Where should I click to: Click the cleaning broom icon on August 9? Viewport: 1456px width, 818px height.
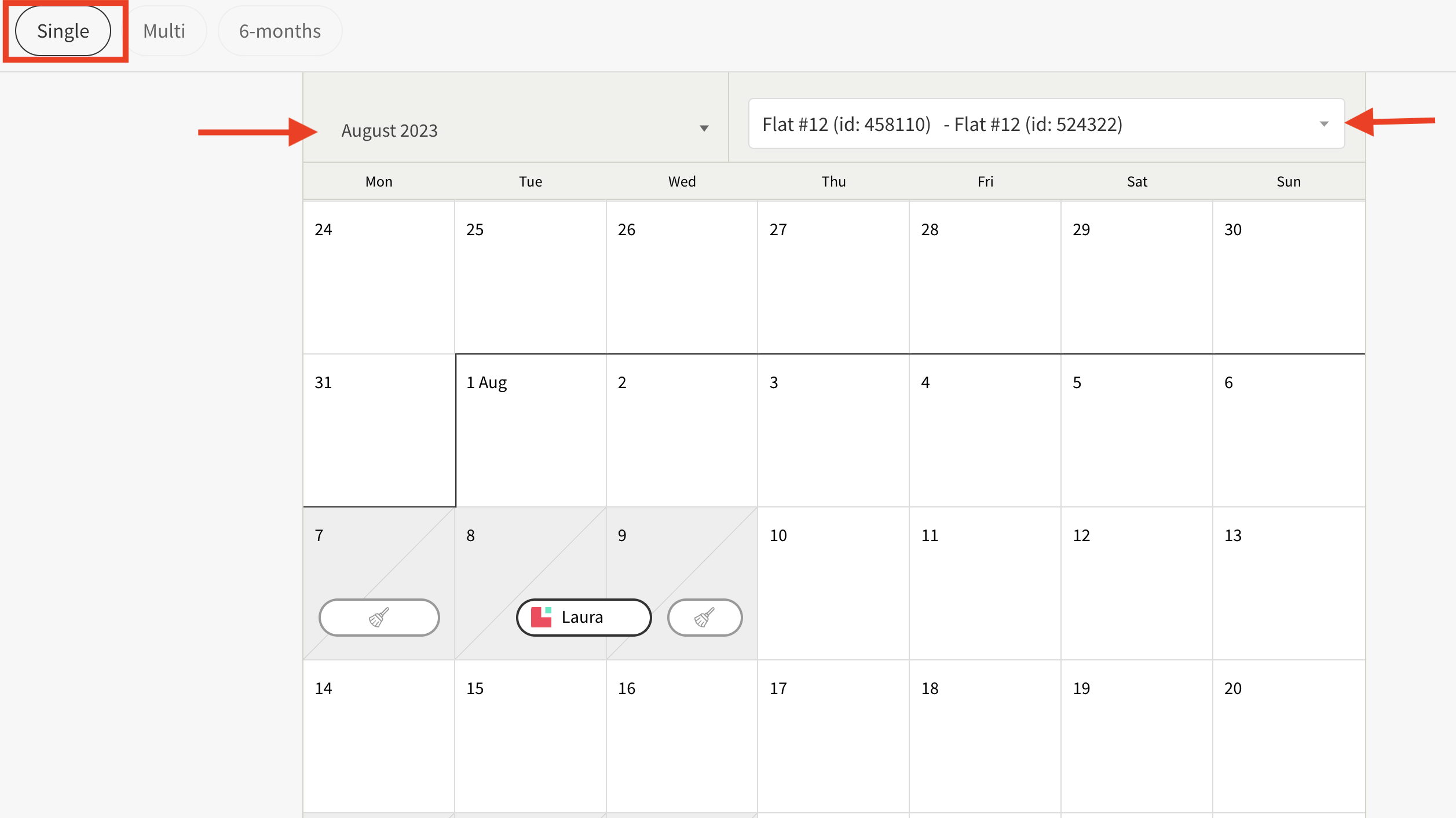point(704,618)
